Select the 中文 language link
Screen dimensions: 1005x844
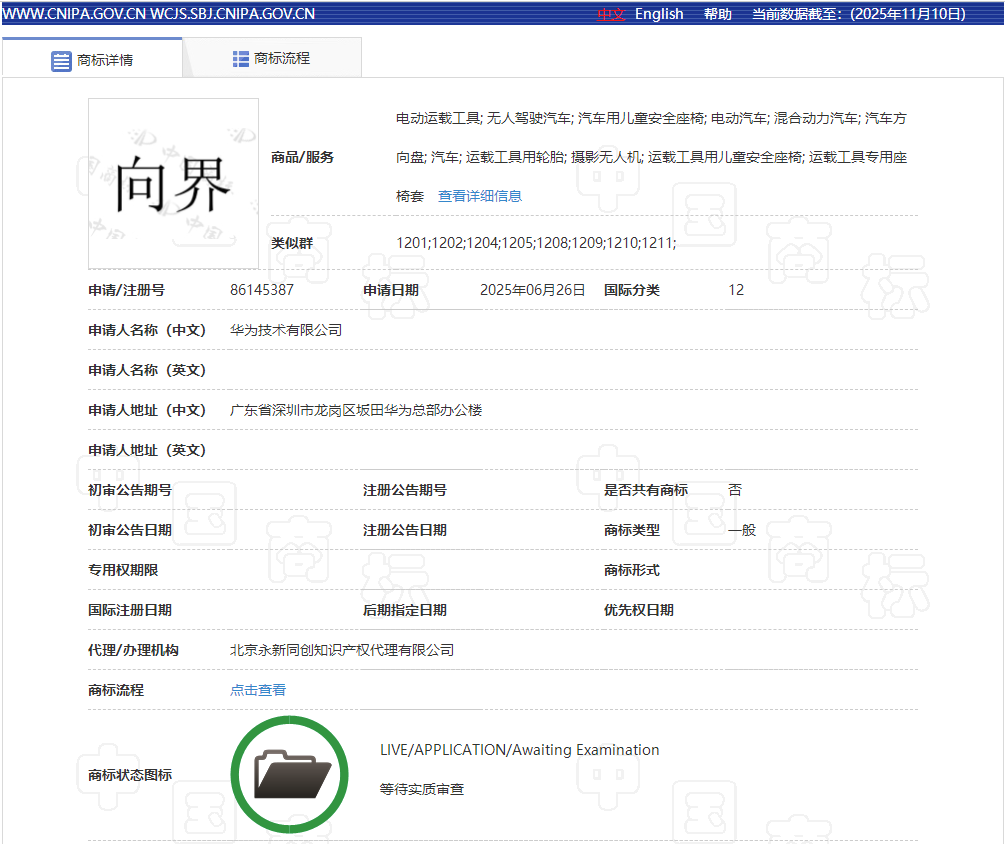coord(611,14)
